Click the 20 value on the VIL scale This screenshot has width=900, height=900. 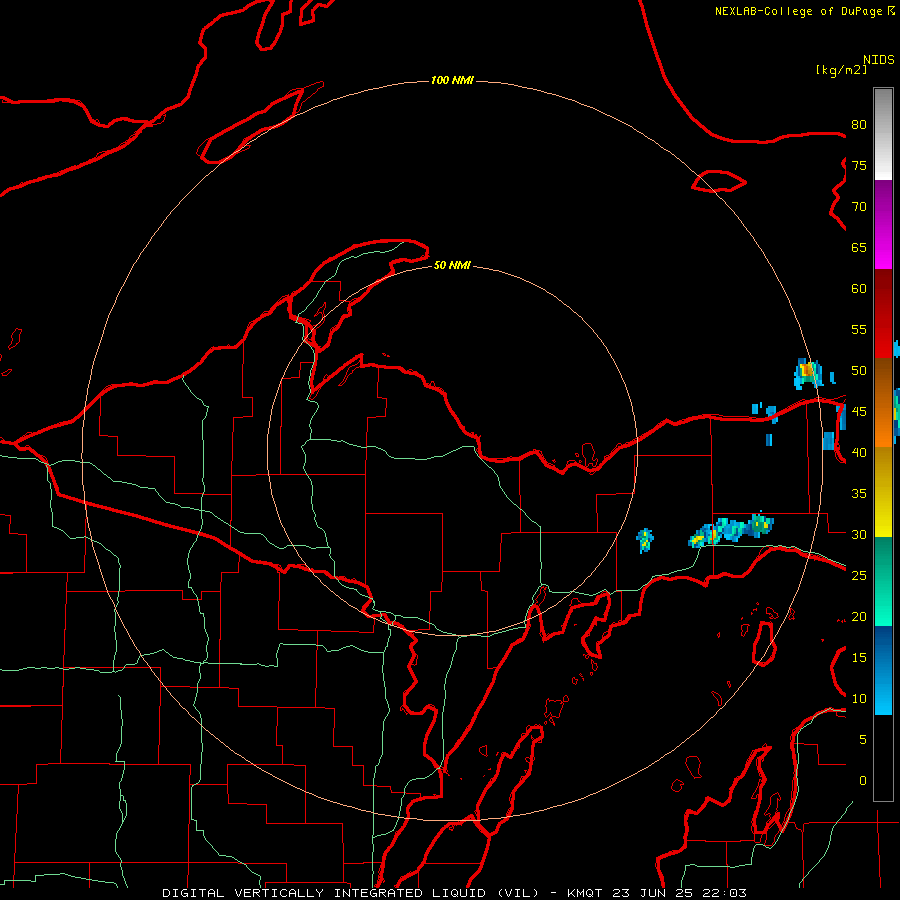pos(859,617)
